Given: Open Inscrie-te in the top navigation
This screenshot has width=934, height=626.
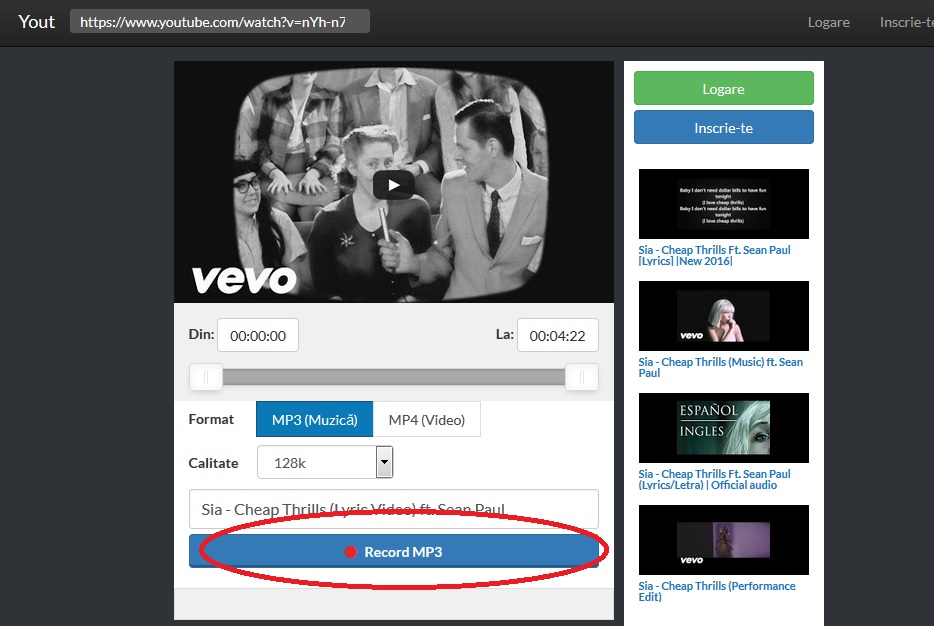Looking at the screenshot, I should 905,22.
